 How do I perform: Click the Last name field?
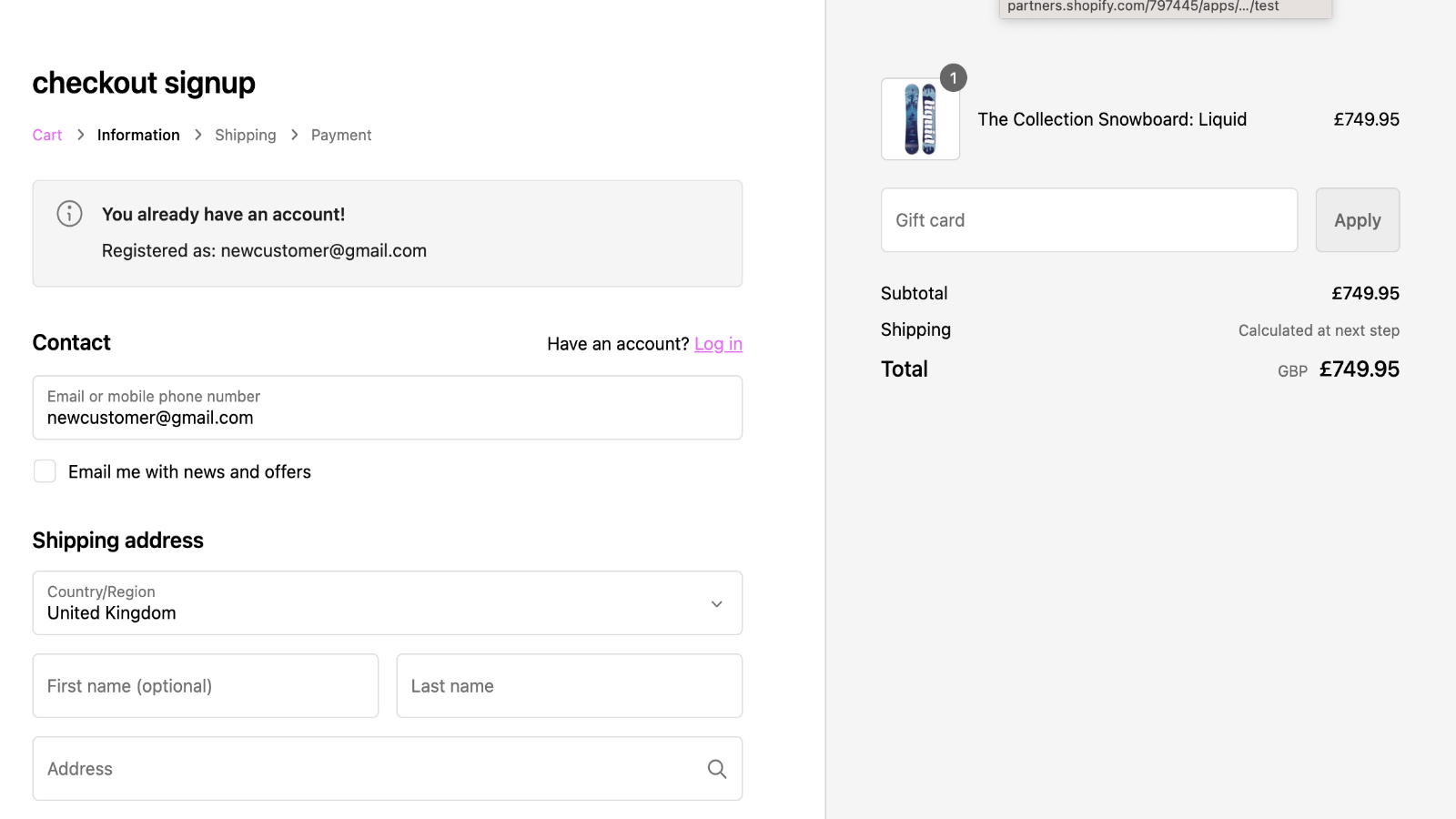(x=569, y=685)
